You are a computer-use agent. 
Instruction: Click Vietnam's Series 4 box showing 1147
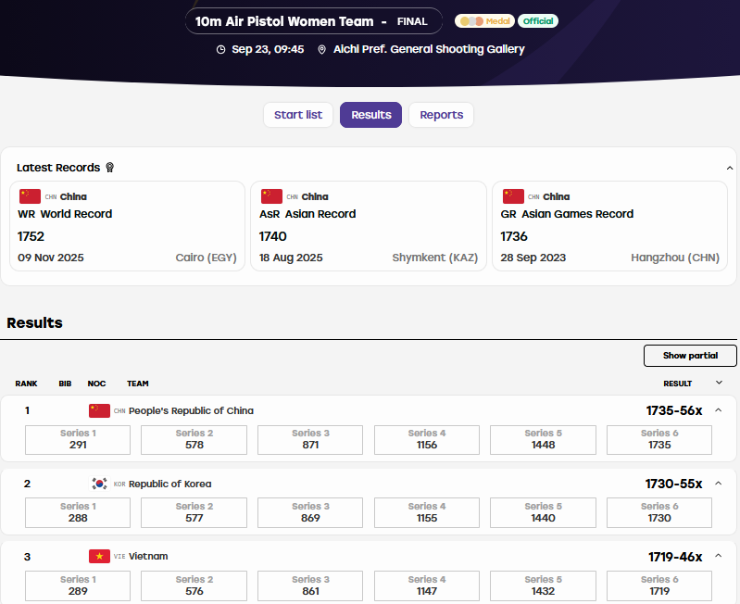click(427, 586)
